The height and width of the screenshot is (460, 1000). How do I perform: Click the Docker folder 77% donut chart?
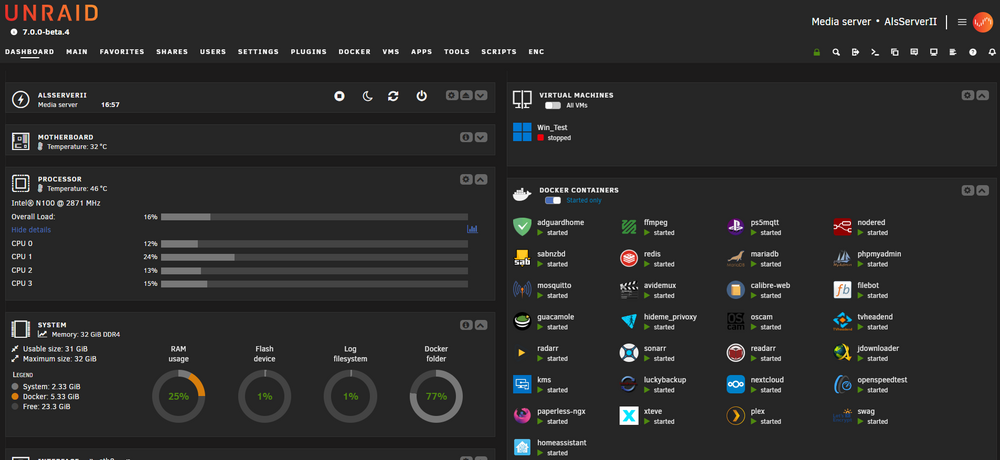click(x=436, y=396)
